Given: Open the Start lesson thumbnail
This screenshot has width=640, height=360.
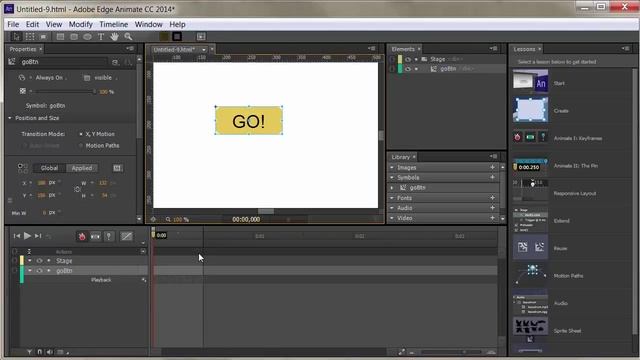Looking at the screenshot, I should pyautogui.click(x=530, y=81).
